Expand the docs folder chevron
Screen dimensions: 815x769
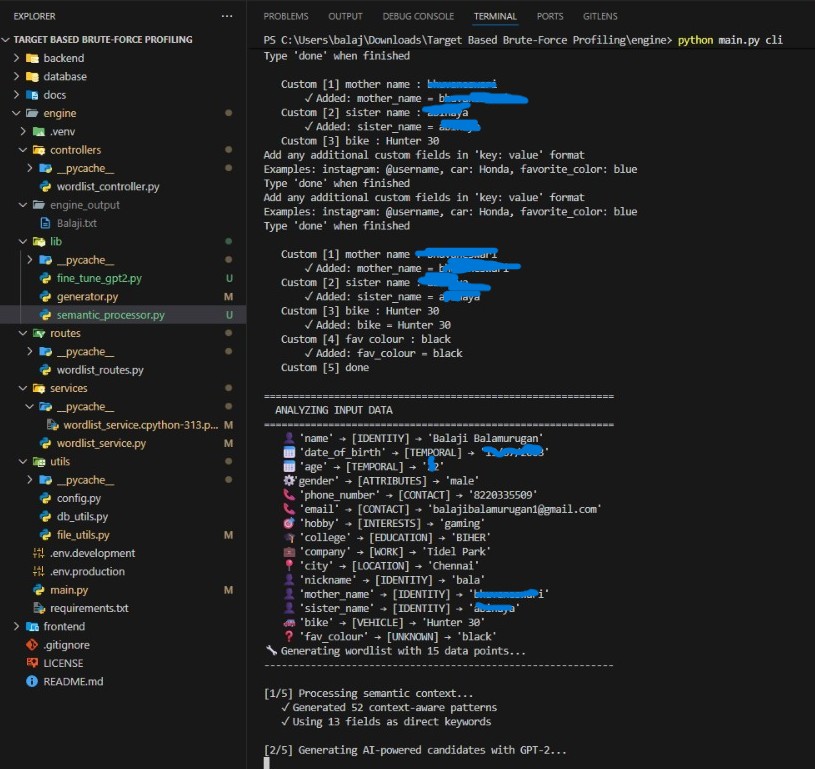(16, 95)
